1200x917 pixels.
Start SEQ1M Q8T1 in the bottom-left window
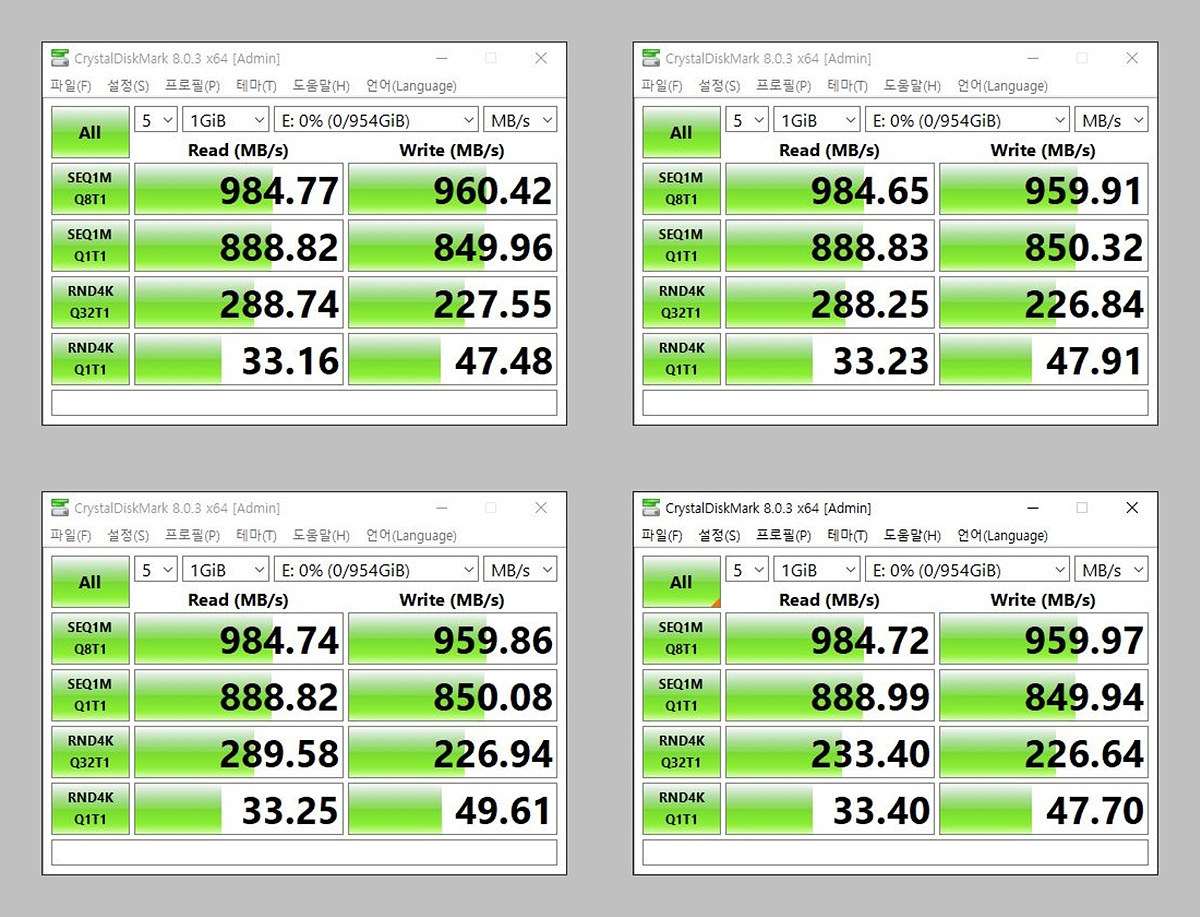point(90,639)
